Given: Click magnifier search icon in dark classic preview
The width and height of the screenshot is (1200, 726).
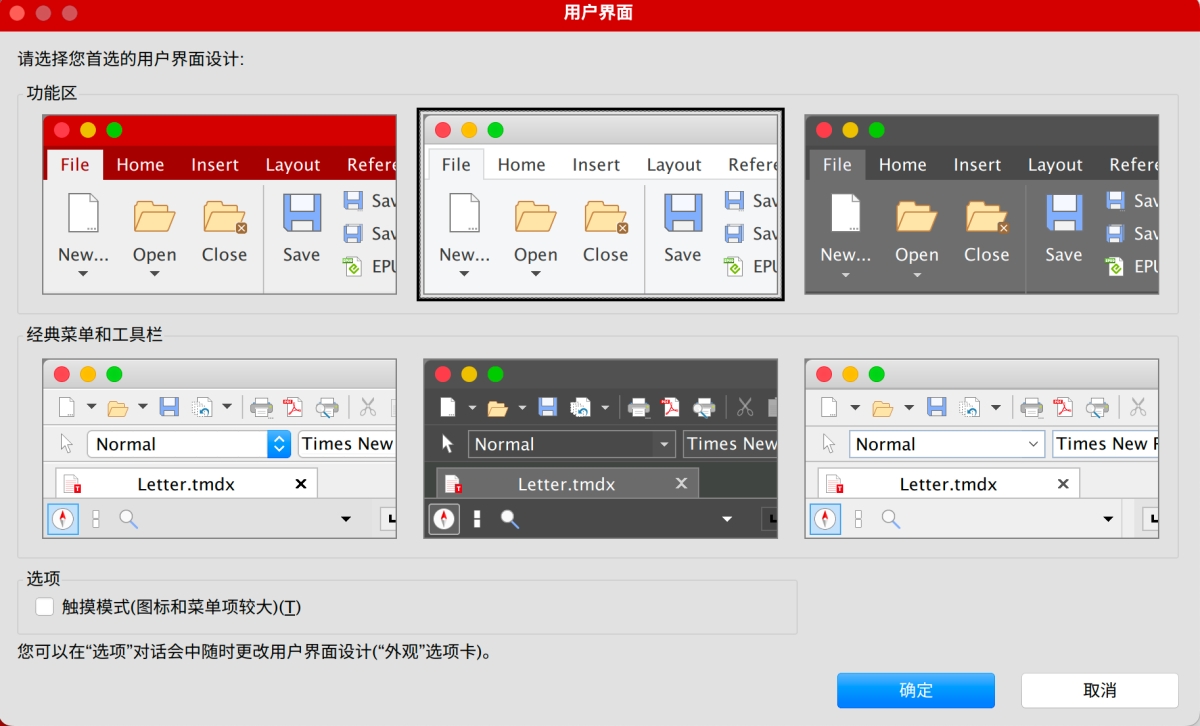Looking at the screenshot, I should [x=510, y=519].
